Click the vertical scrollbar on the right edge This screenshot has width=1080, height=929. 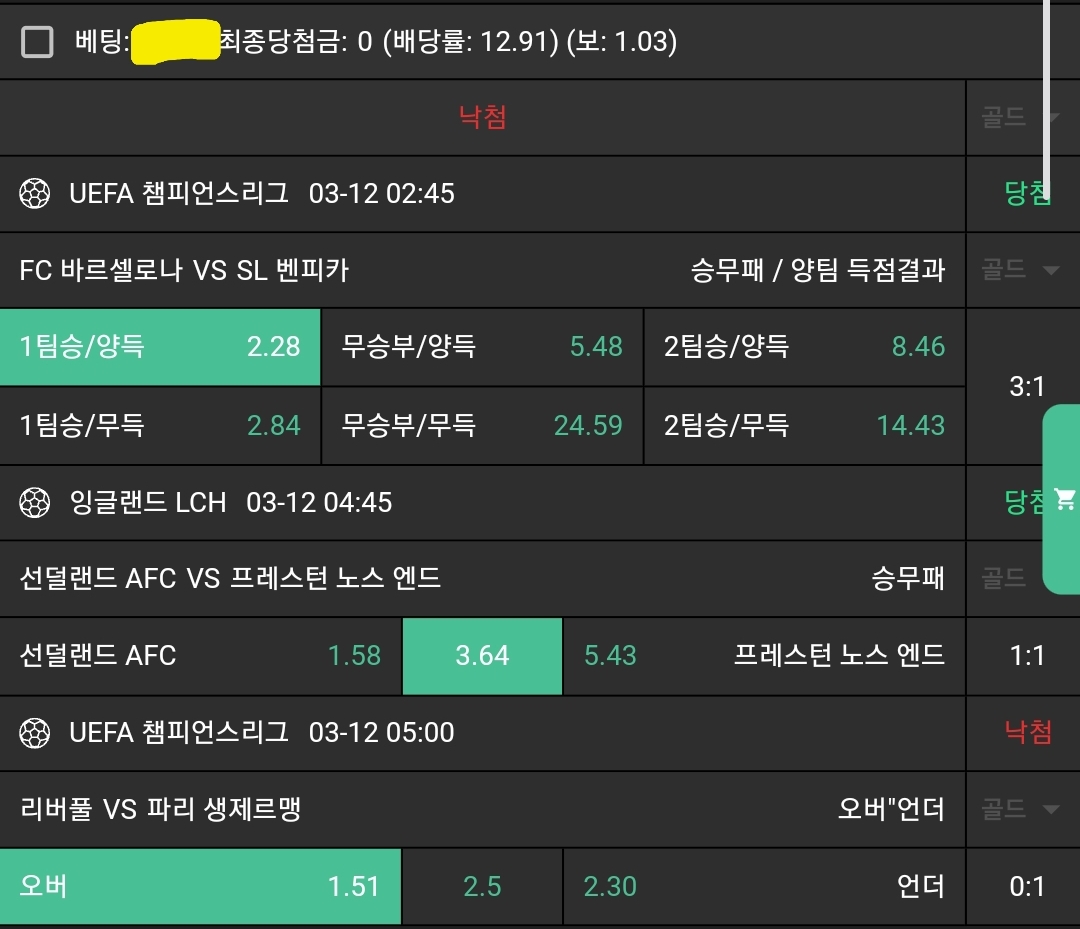pyautogui.click(x=1047, y=90)
